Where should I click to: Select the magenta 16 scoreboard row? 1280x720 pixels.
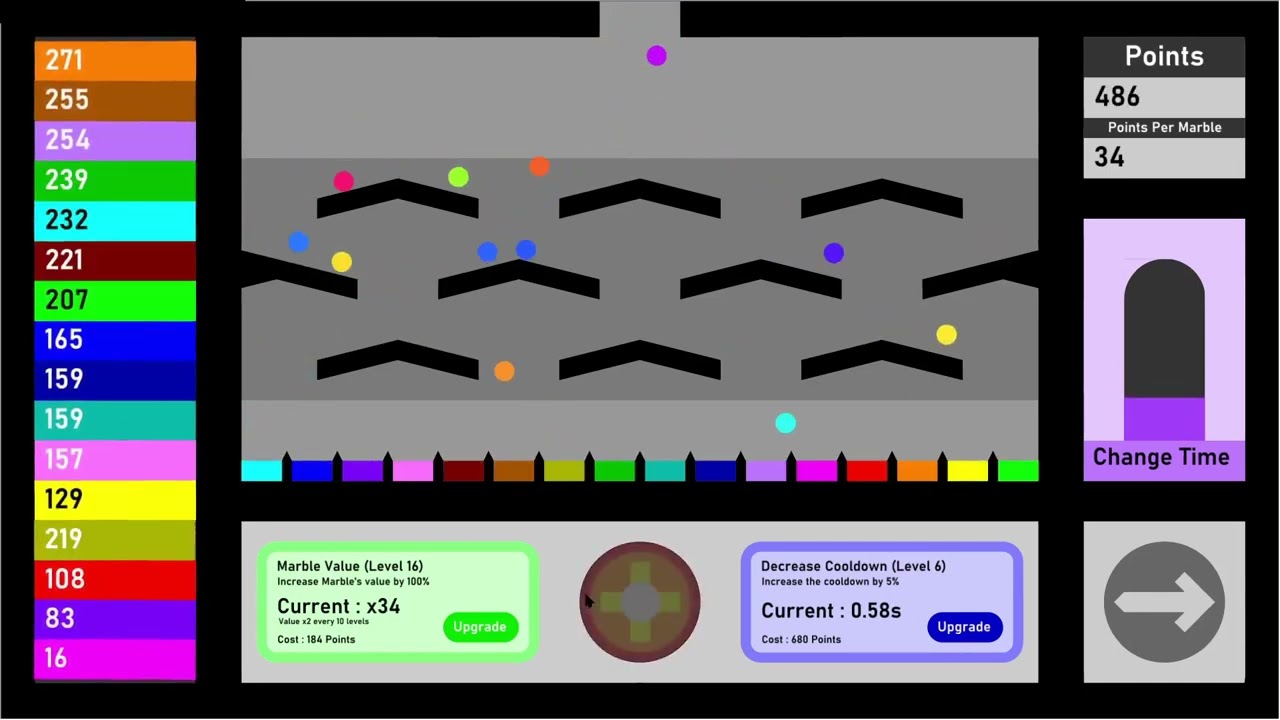coord(115,659)
